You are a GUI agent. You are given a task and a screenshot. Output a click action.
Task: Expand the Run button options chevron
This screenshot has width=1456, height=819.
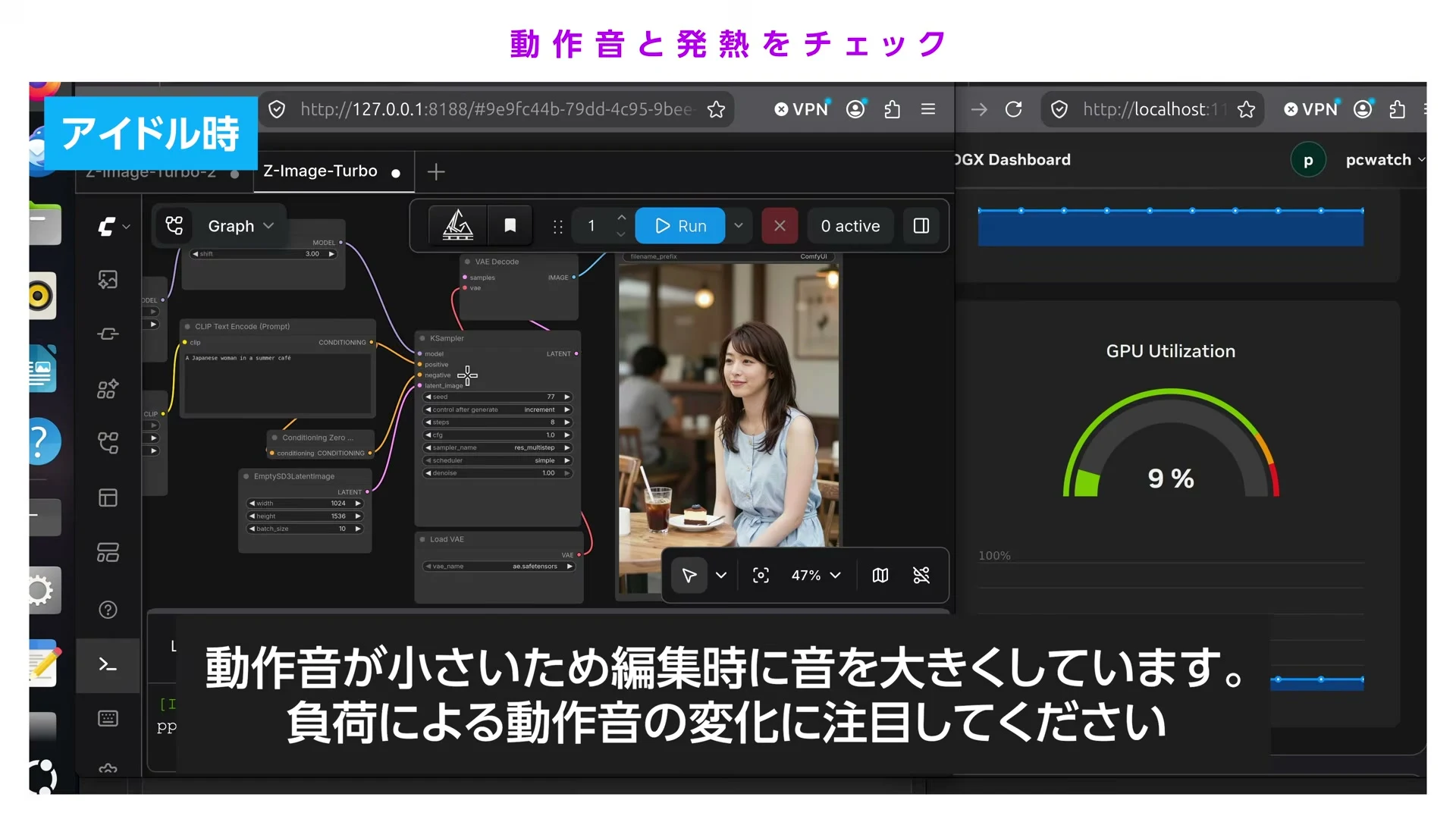click(739, 226)
